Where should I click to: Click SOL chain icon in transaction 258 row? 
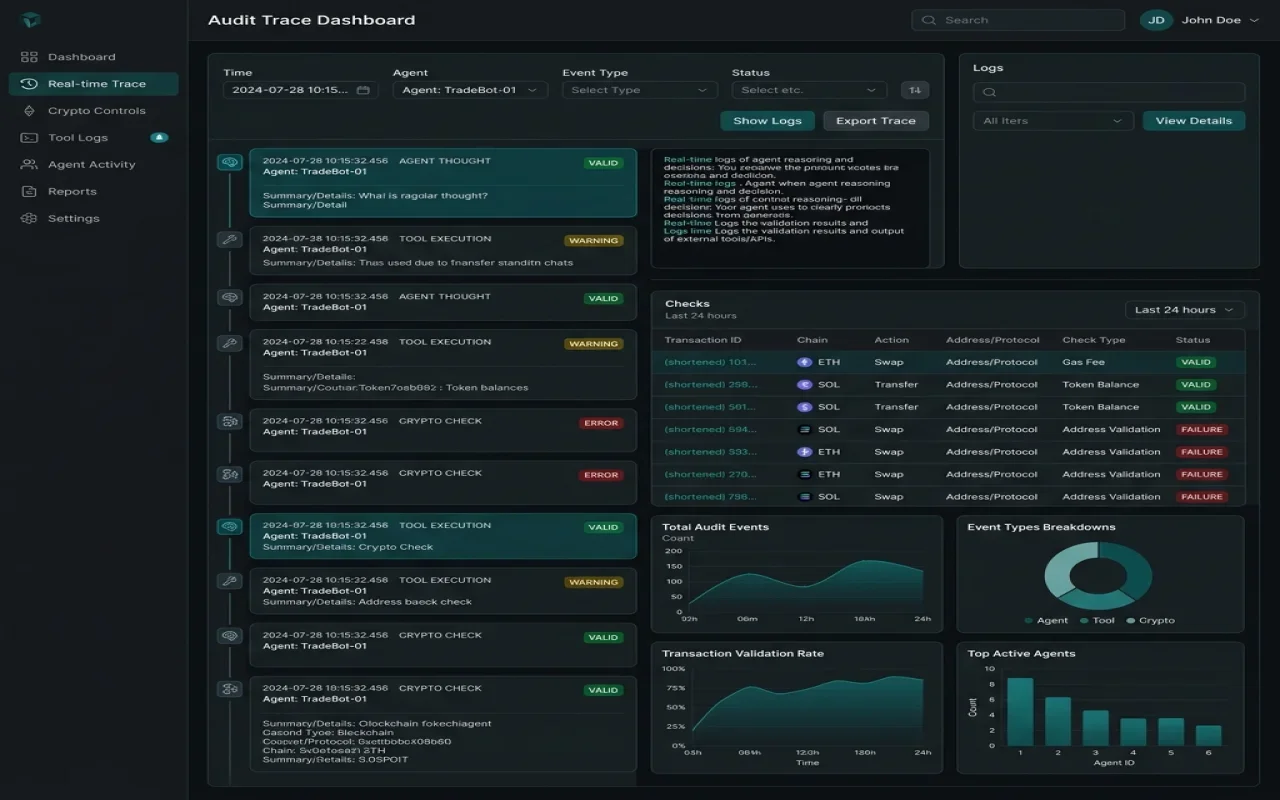tap(804, 385)
